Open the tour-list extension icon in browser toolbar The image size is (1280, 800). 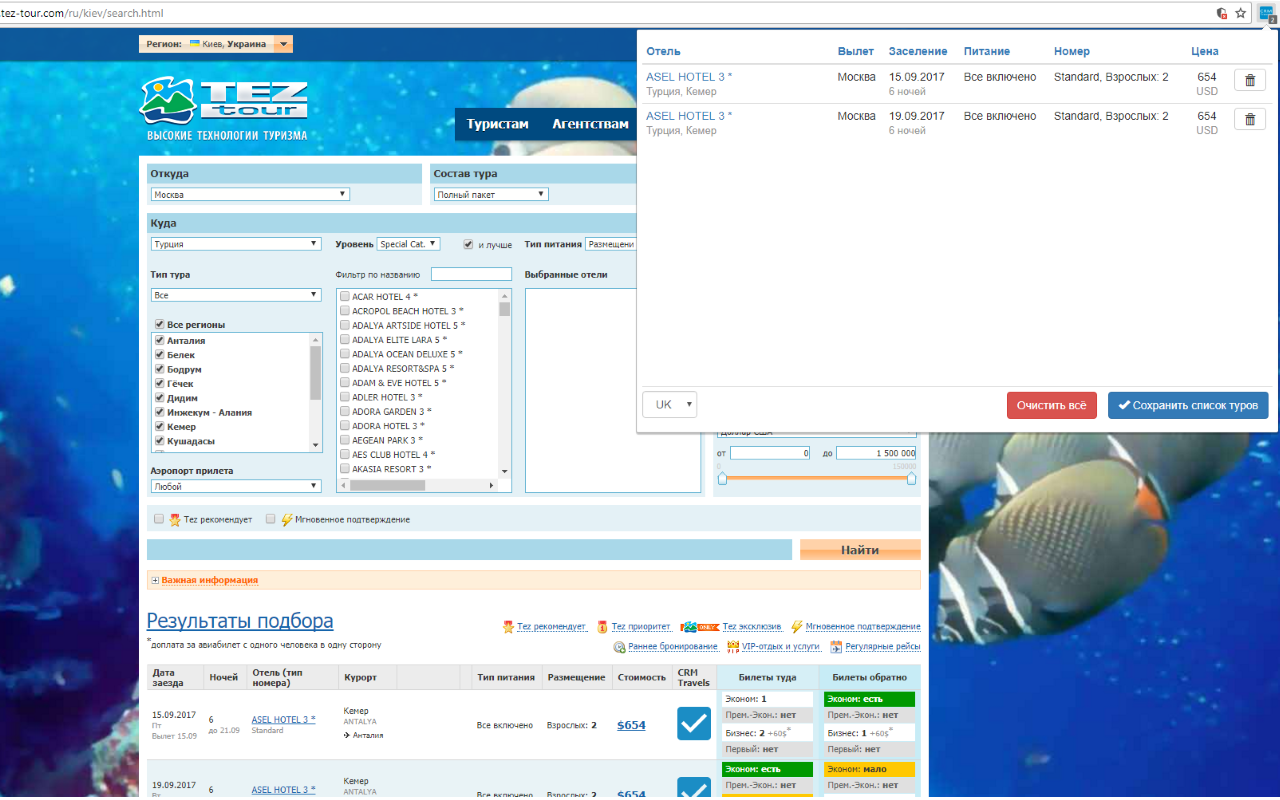pos(1266,12)
